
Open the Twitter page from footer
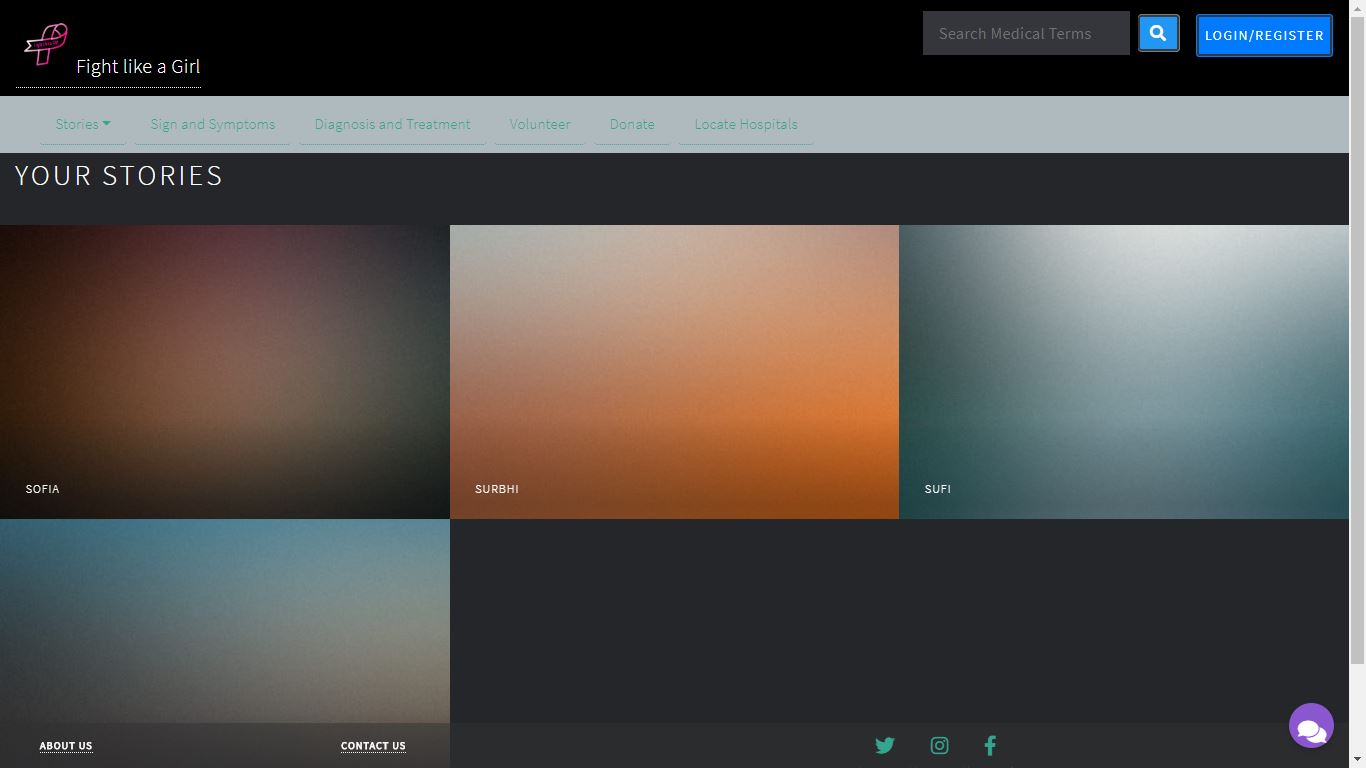885,745
